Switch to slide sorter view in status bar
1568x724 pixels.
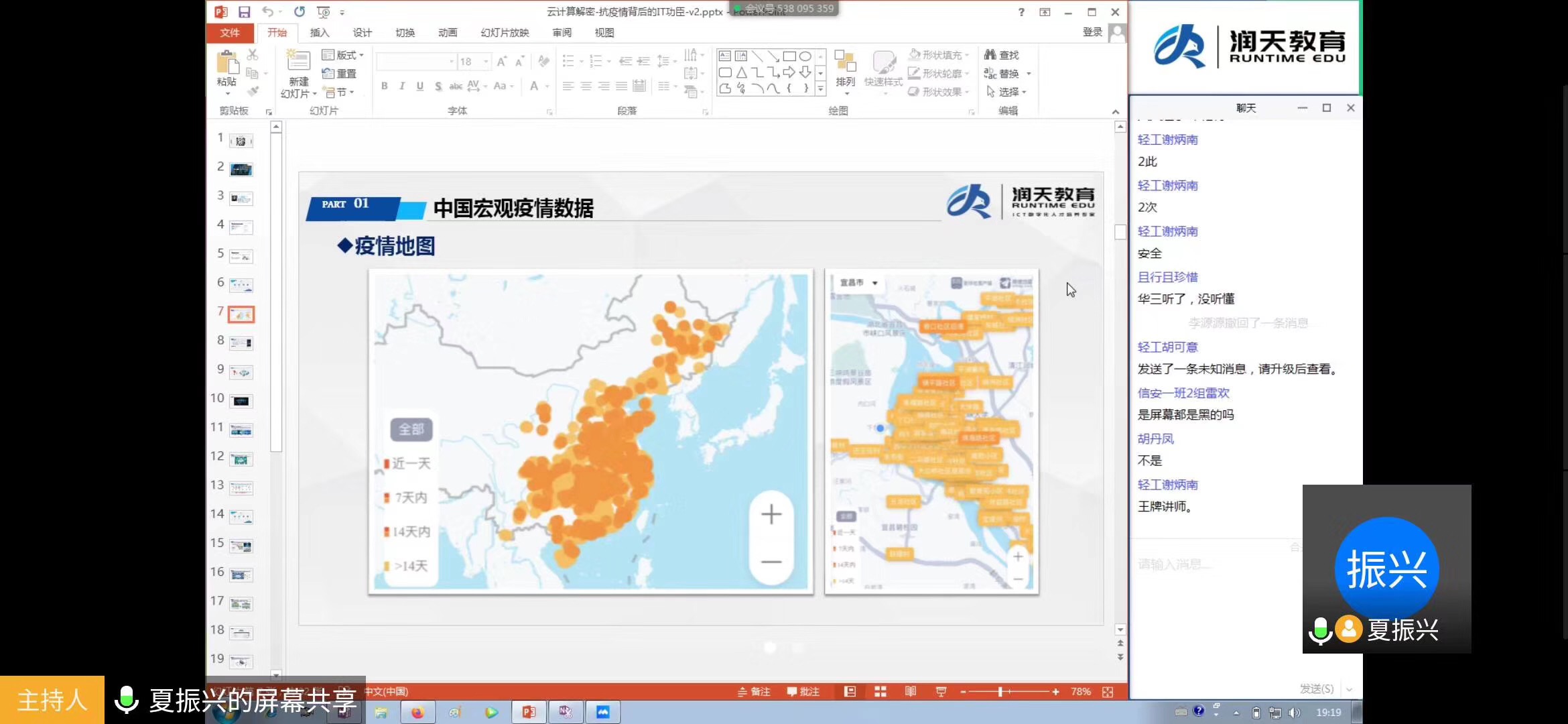(880, 692)
